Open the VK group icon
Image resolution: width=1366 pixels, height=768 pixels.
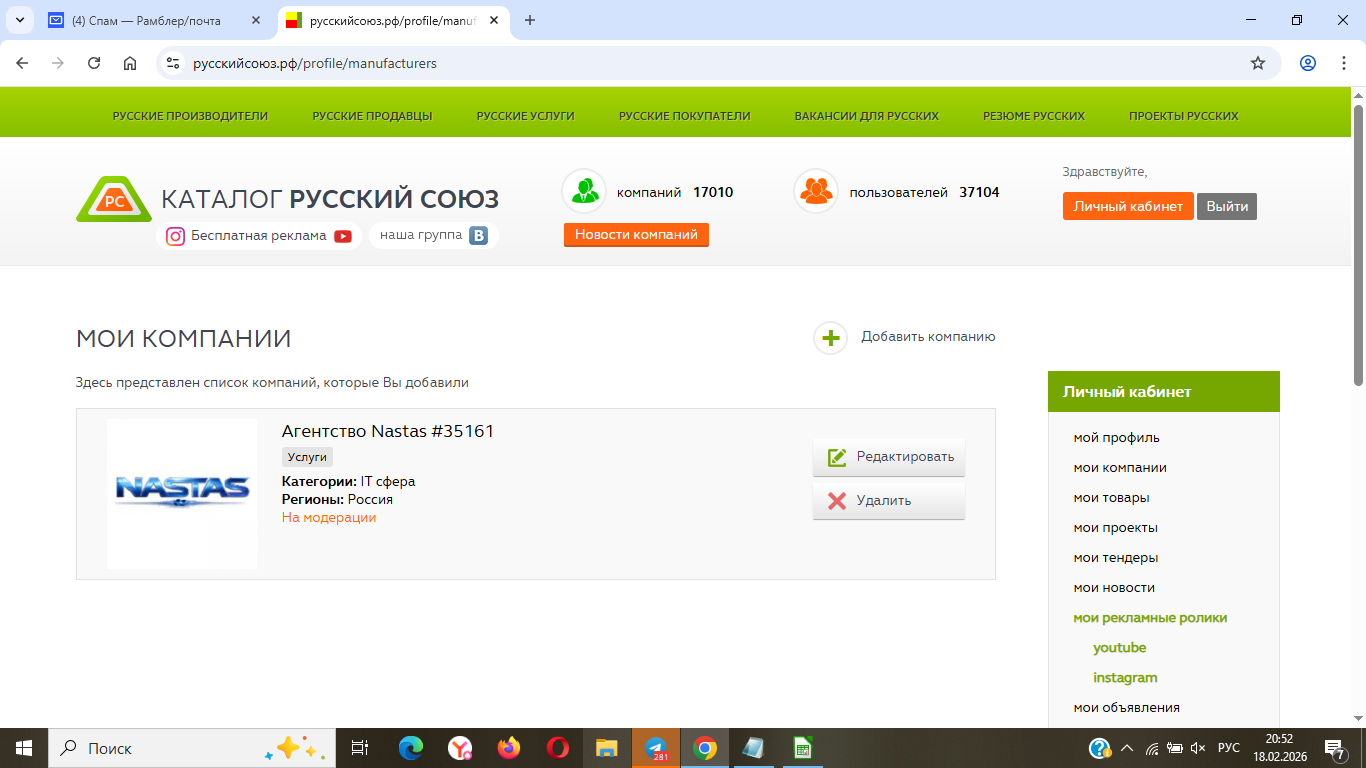click(x=479, y=236)
